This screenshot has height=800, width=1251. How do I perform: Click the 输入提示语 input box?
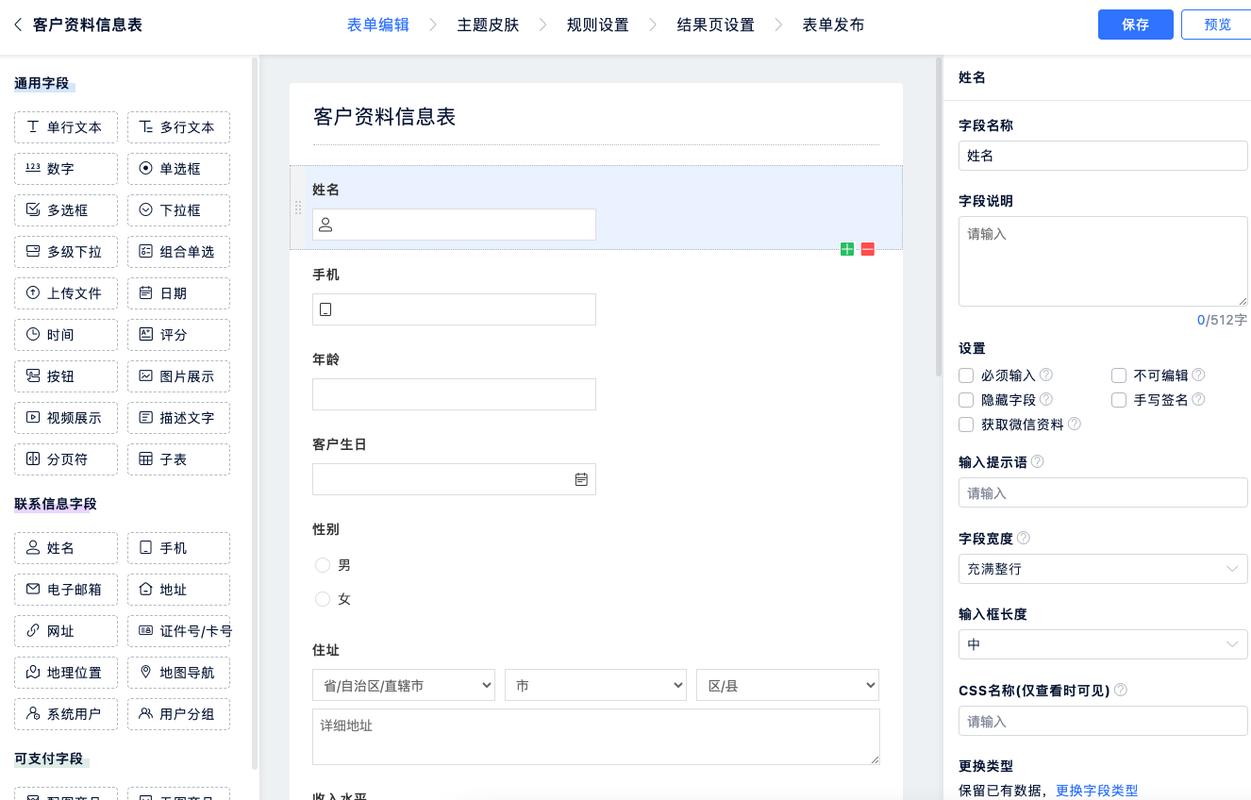(1103, 493)
